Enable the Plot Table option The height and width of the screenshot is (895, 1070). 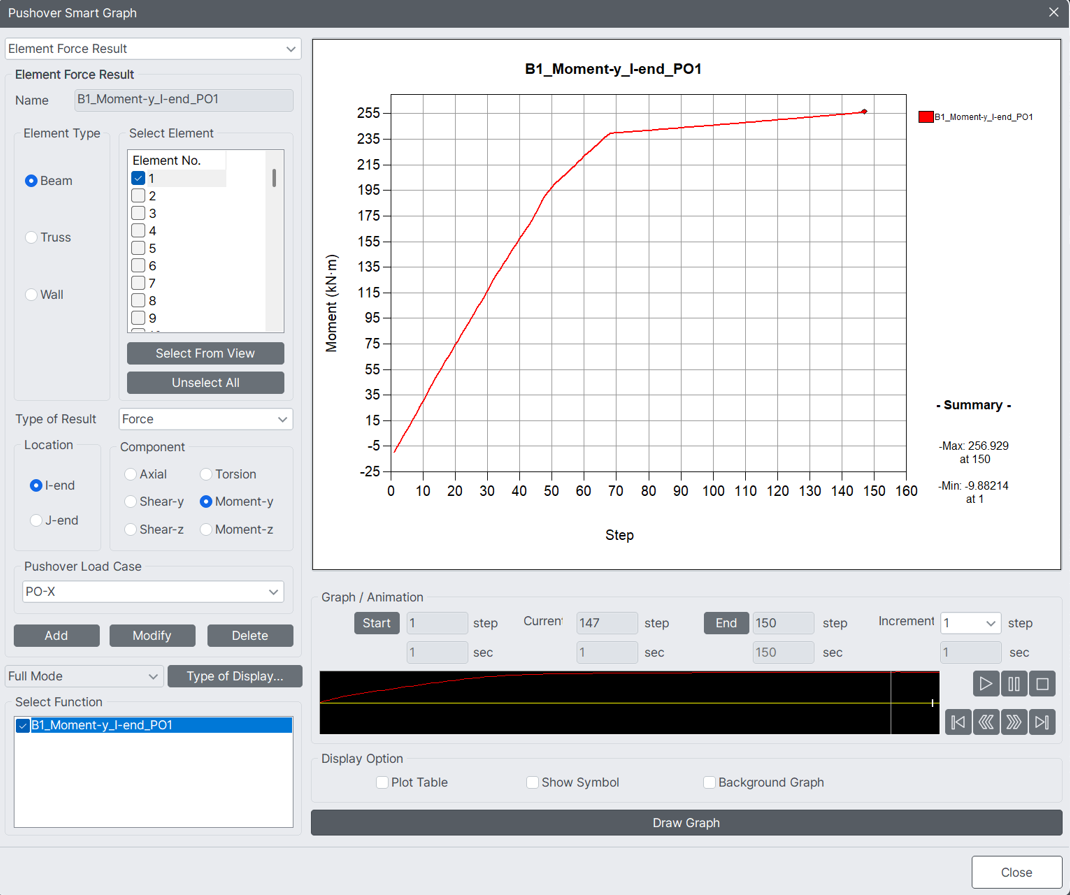click(382, 782)
